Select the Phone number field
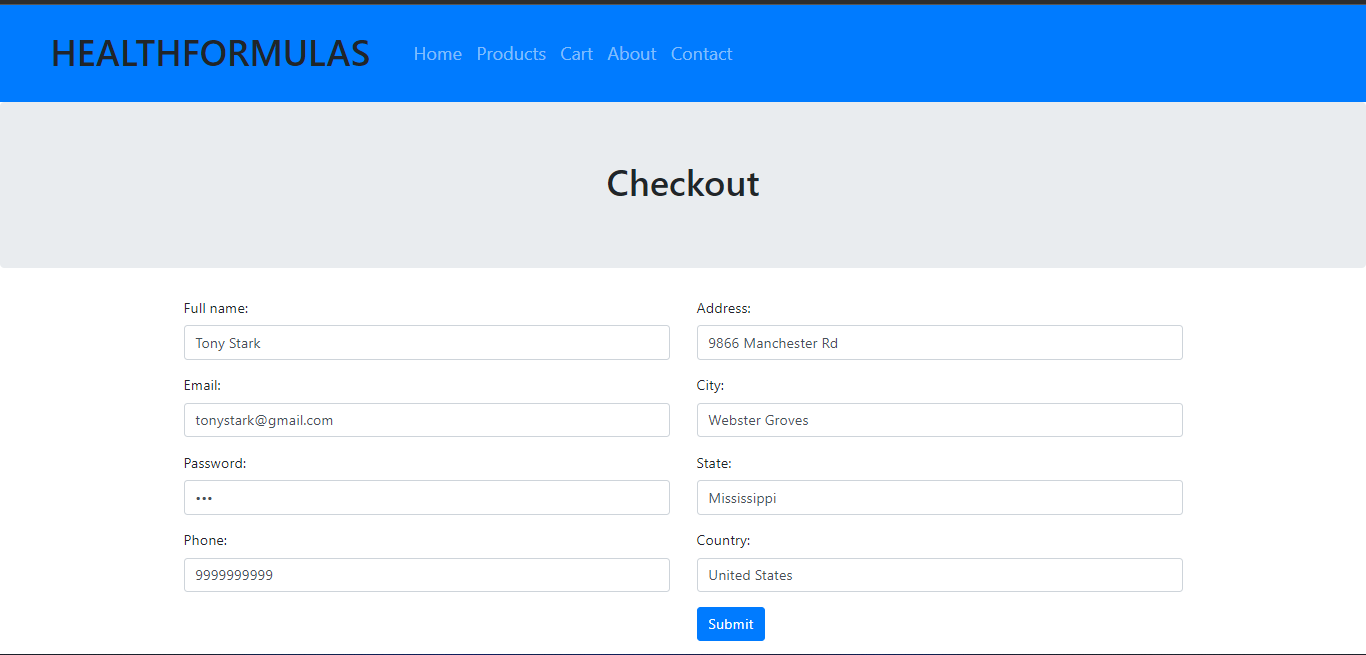 point(426,574)
